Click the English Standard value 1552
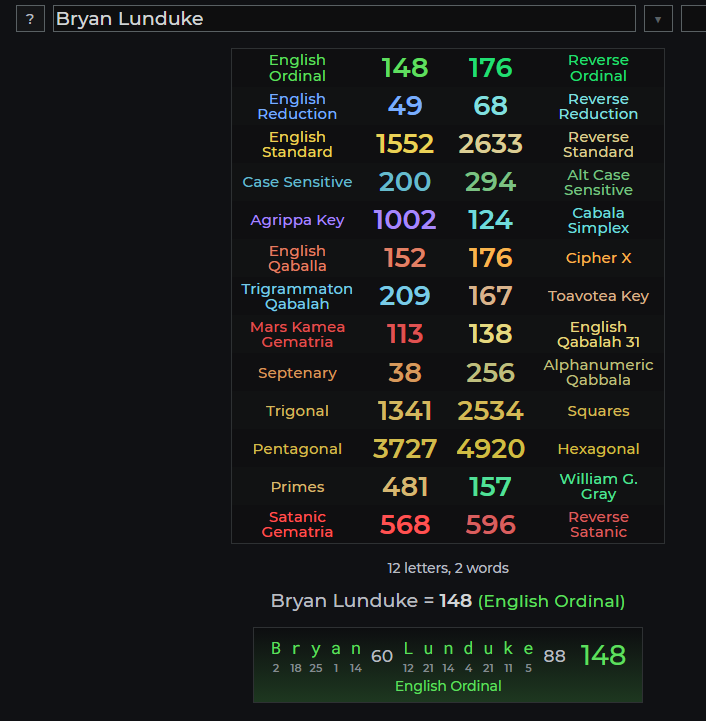Screen dimensions: 706x721 tap(405, 144)
